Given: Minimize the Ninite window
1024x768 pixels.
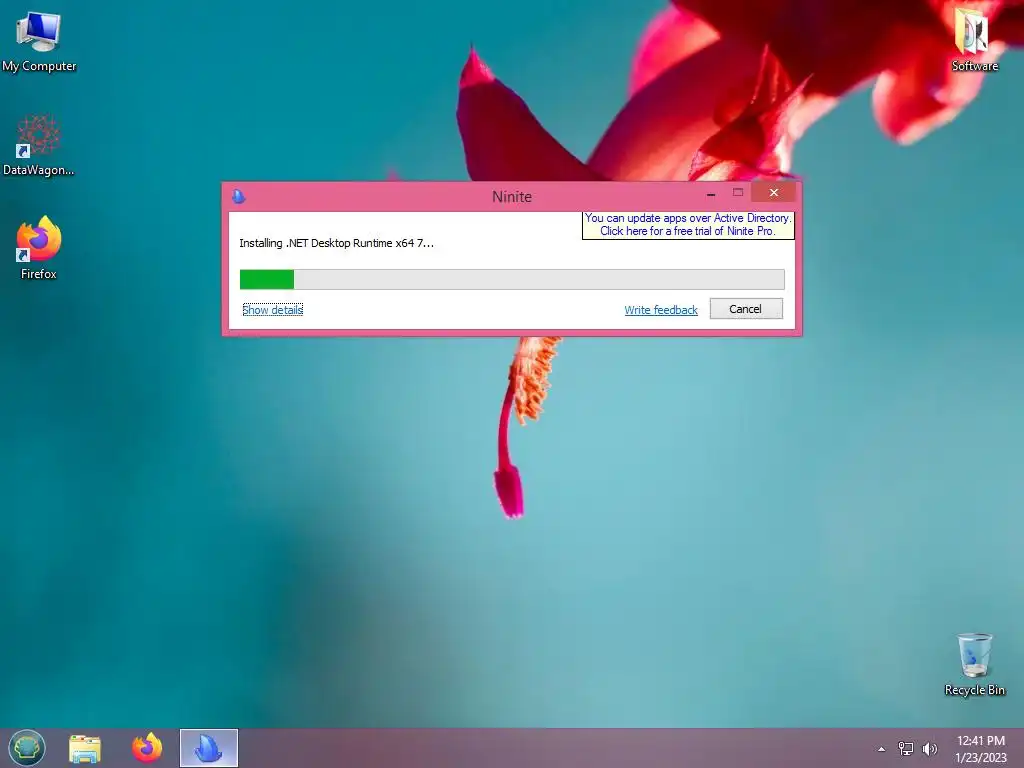Looking at the screenshot, I should (711, 193).
